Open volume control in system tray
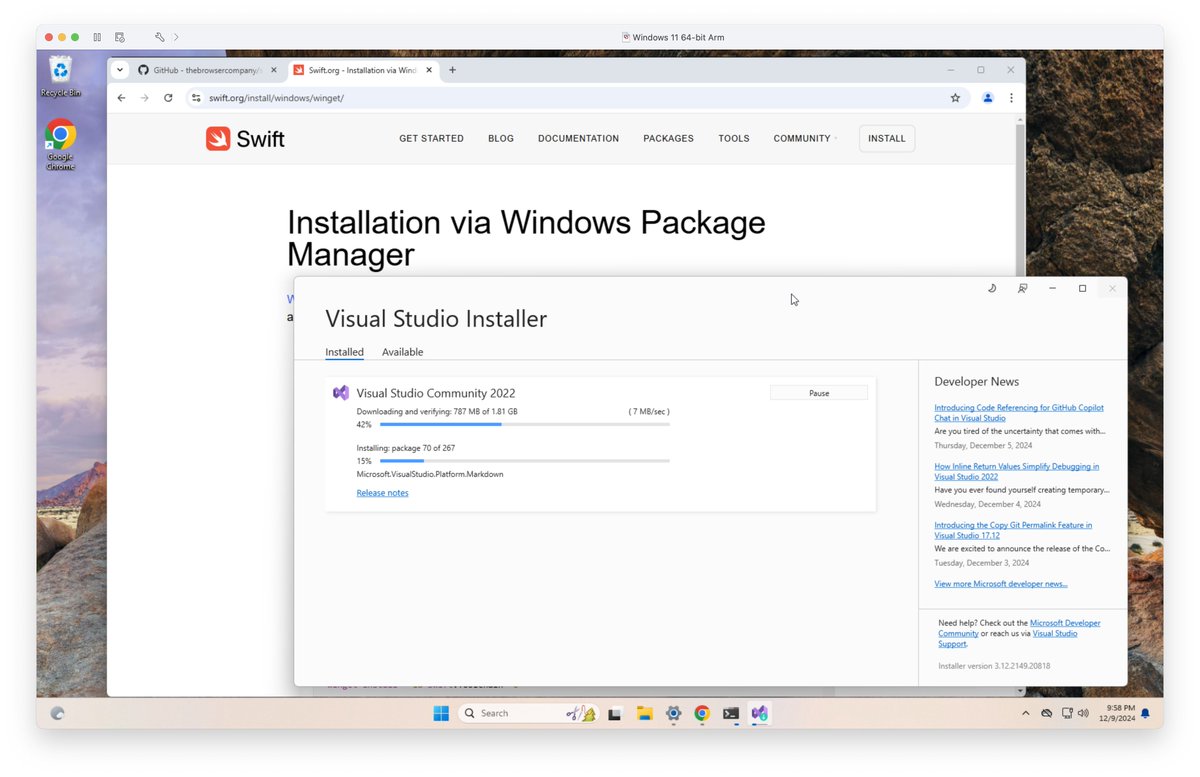The width and height of the screenshot is (1200, 777). 1084,713
